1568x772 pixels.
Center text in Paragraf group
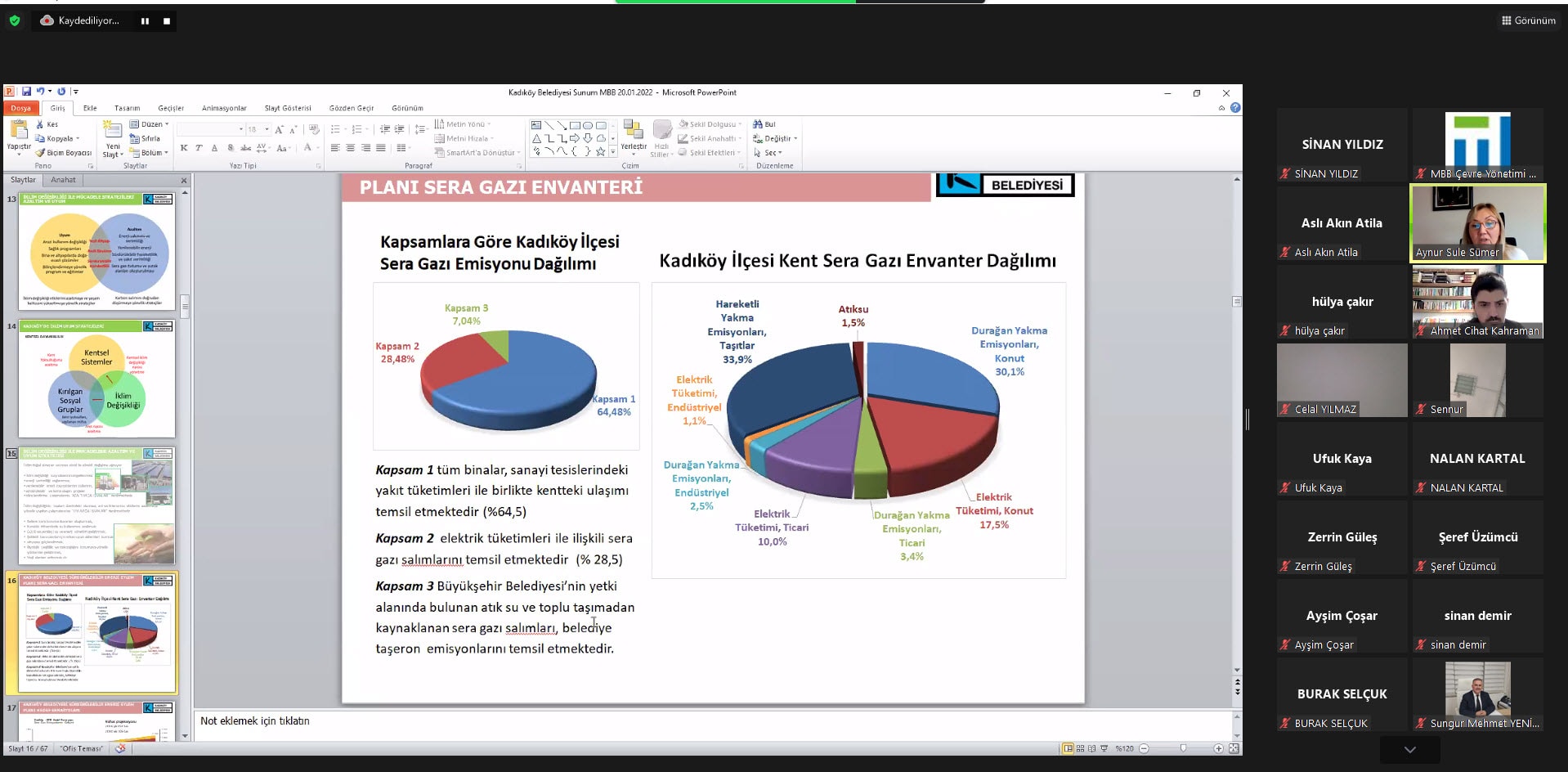tap(350, 148)
